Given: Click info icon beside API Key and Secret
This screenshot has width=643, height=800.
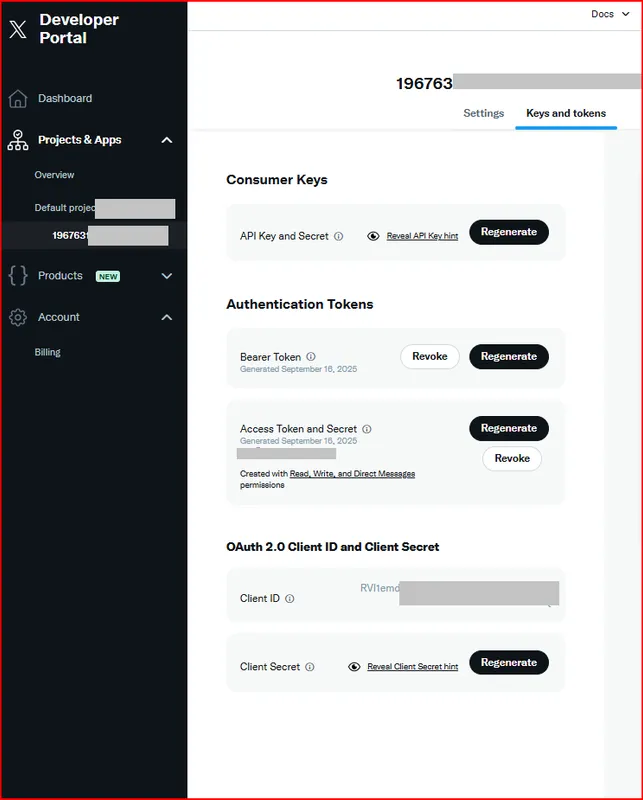Looking at the screenshot, I should tap(338, 237).
